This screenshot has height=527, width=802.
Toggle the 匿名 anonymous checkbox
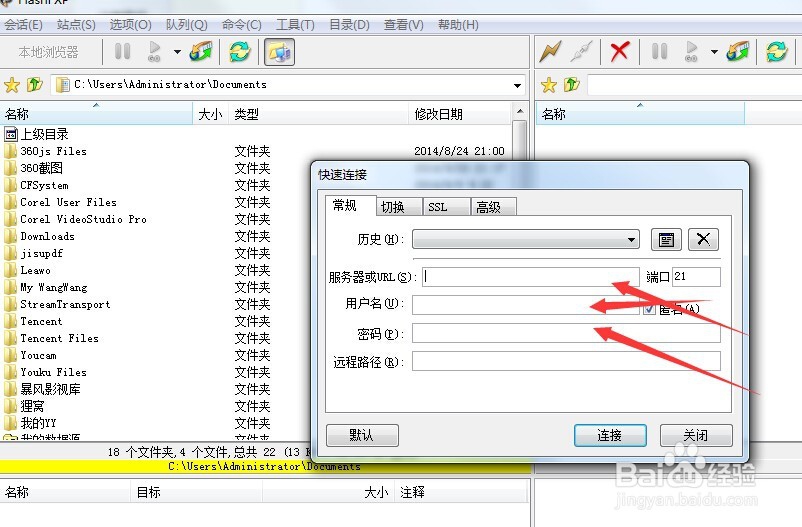(649, 309)
